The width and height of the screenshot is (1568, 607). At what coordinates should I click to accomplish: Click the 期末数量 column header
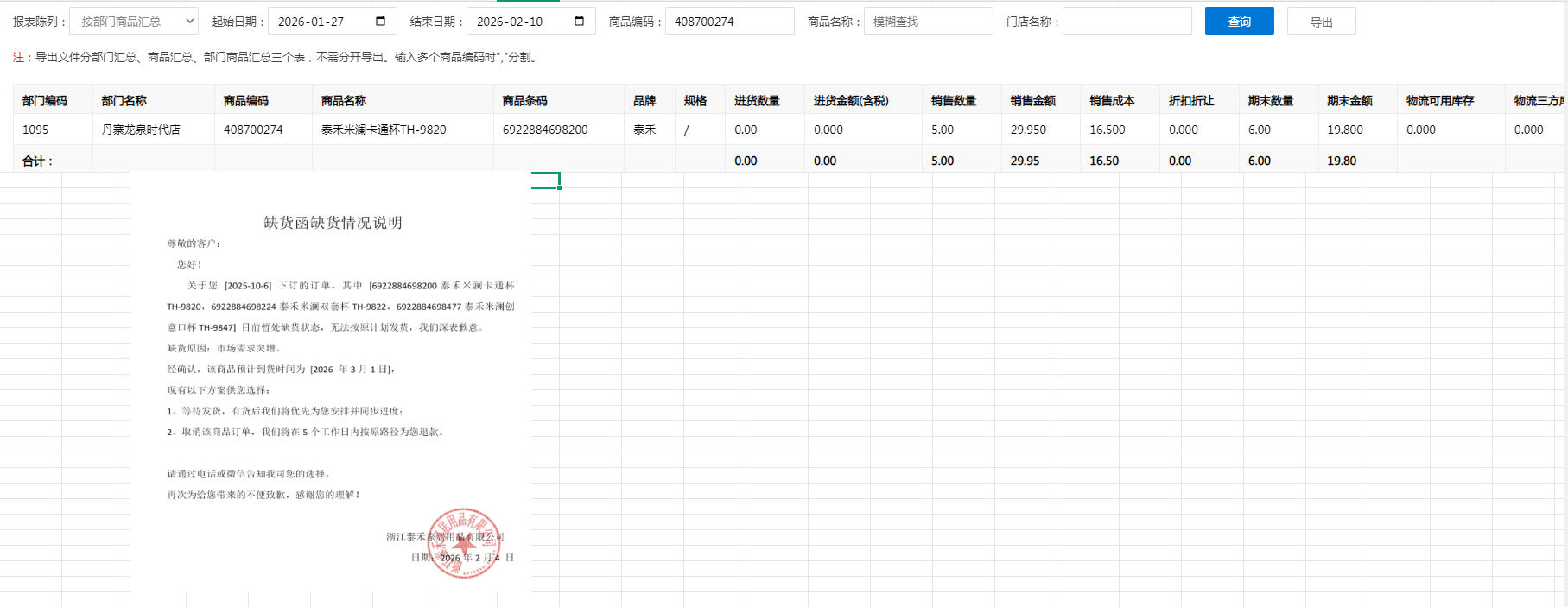tap(1271, 101)
